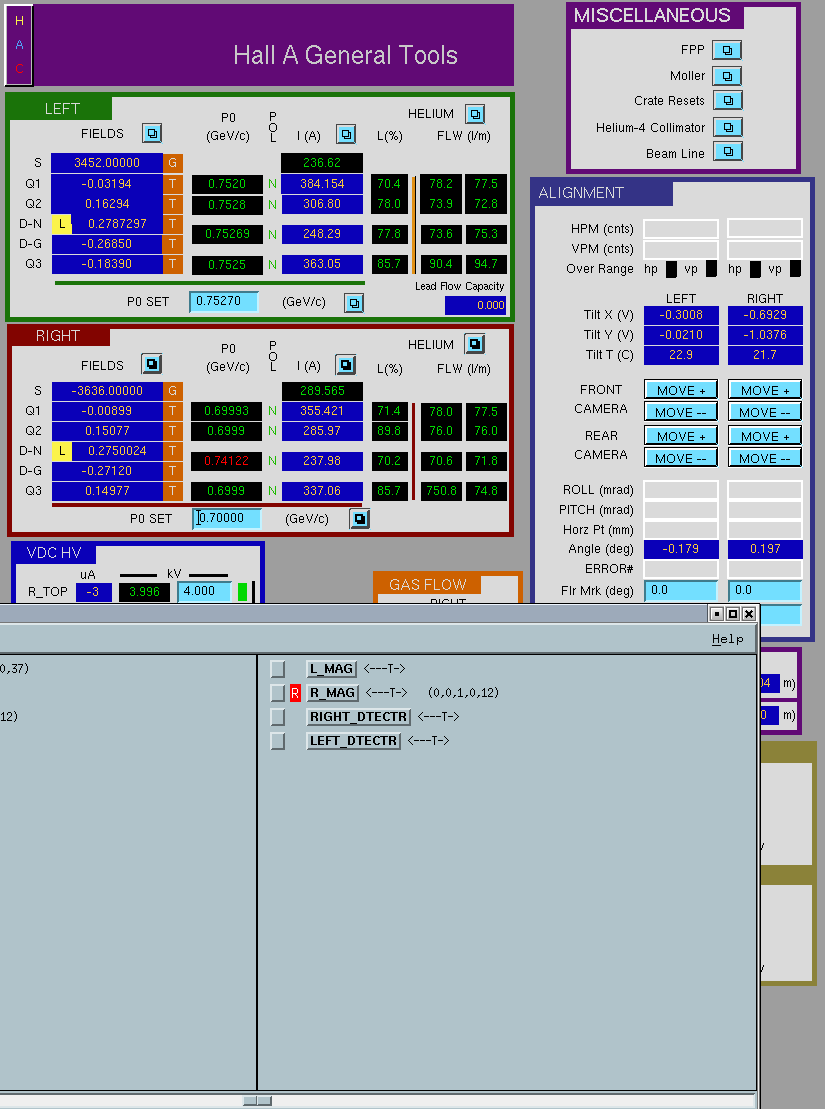The image size is (825, 1109).
Task: Click LEFT Tilt X value -0.3008
Action: pos(681,315)
